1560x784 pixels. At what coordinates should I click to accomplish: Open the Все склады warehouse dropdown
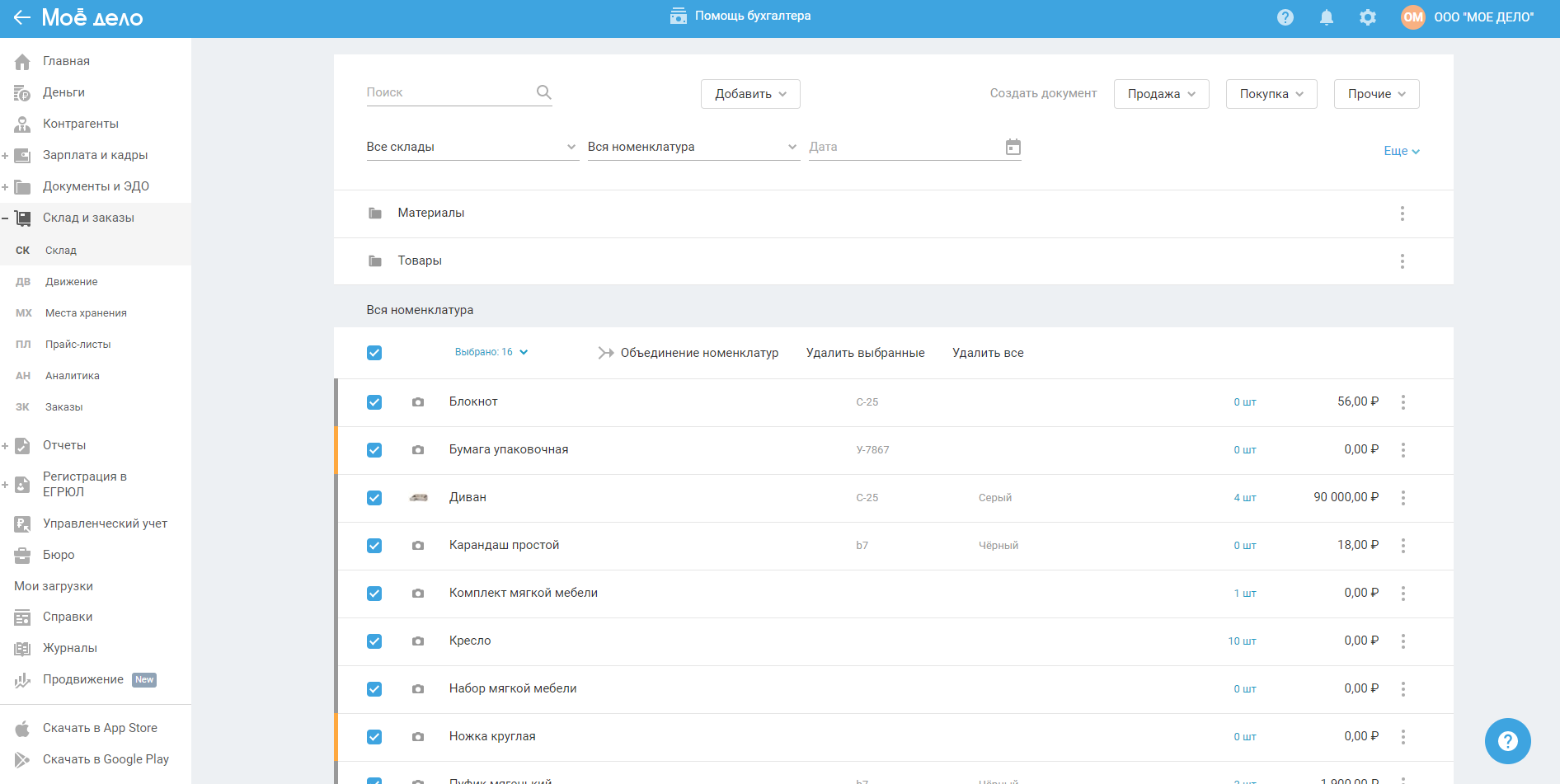471,147
